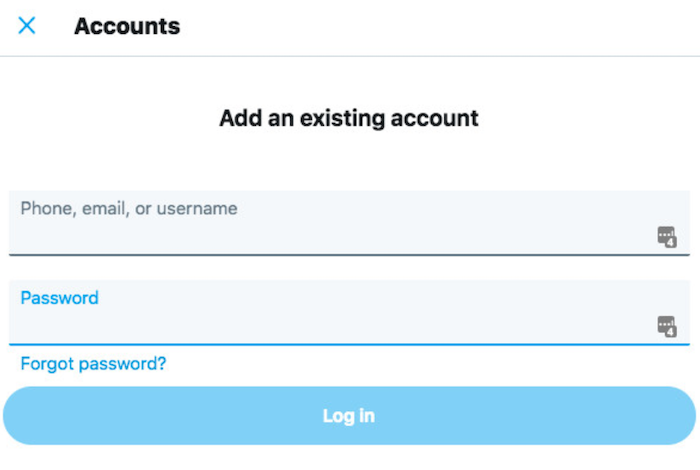The height and width of the screenshot is (470, 700).
Task: Click the dark underline beneath the username field
Action: click(349, 255)
